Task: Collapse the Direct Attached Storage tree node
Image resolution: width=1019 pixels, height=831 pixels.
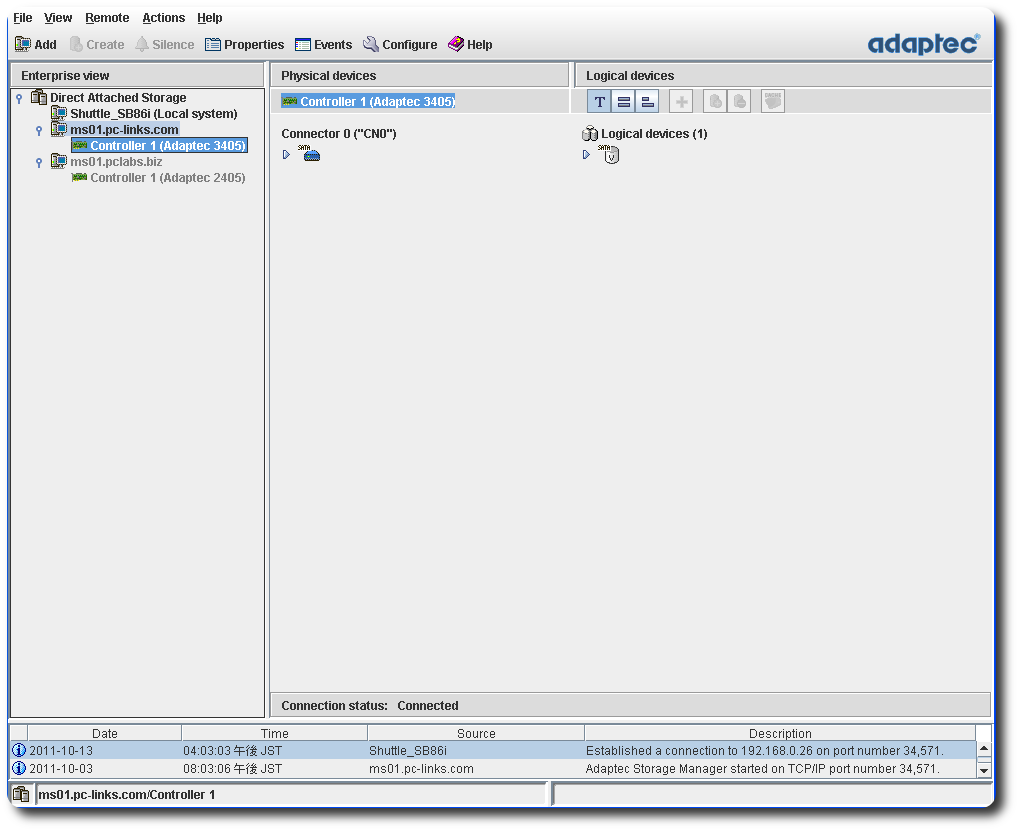Action: [x=19, y=98]
